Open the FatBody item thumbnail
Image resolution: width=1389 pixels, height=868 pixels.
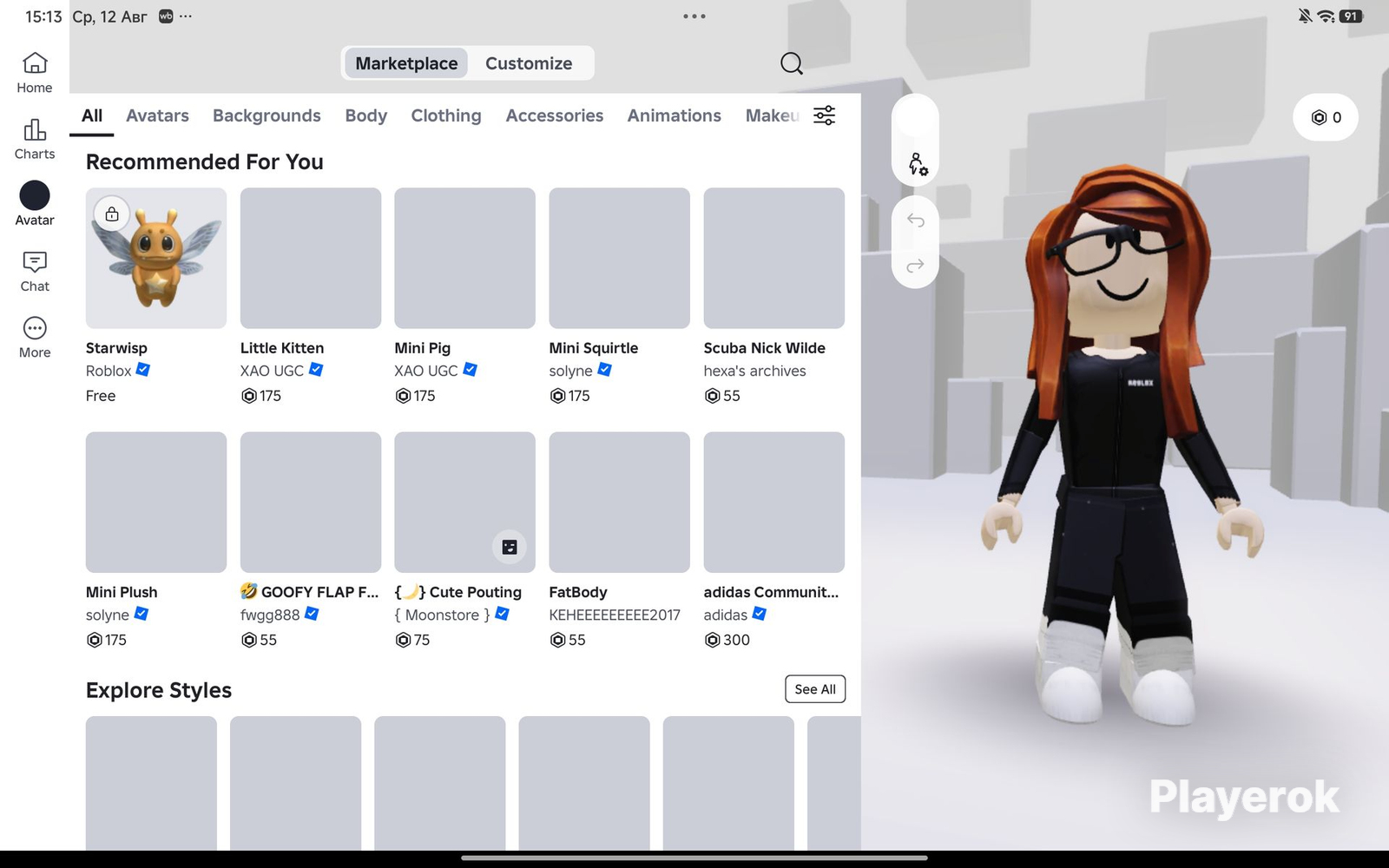click(620, 503)
